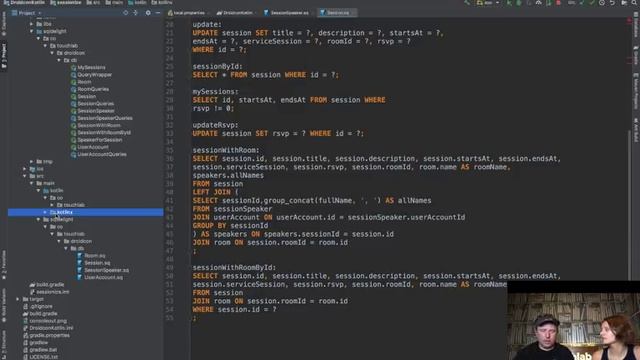Expand the target folder arrow

click(x=18, y=299)
